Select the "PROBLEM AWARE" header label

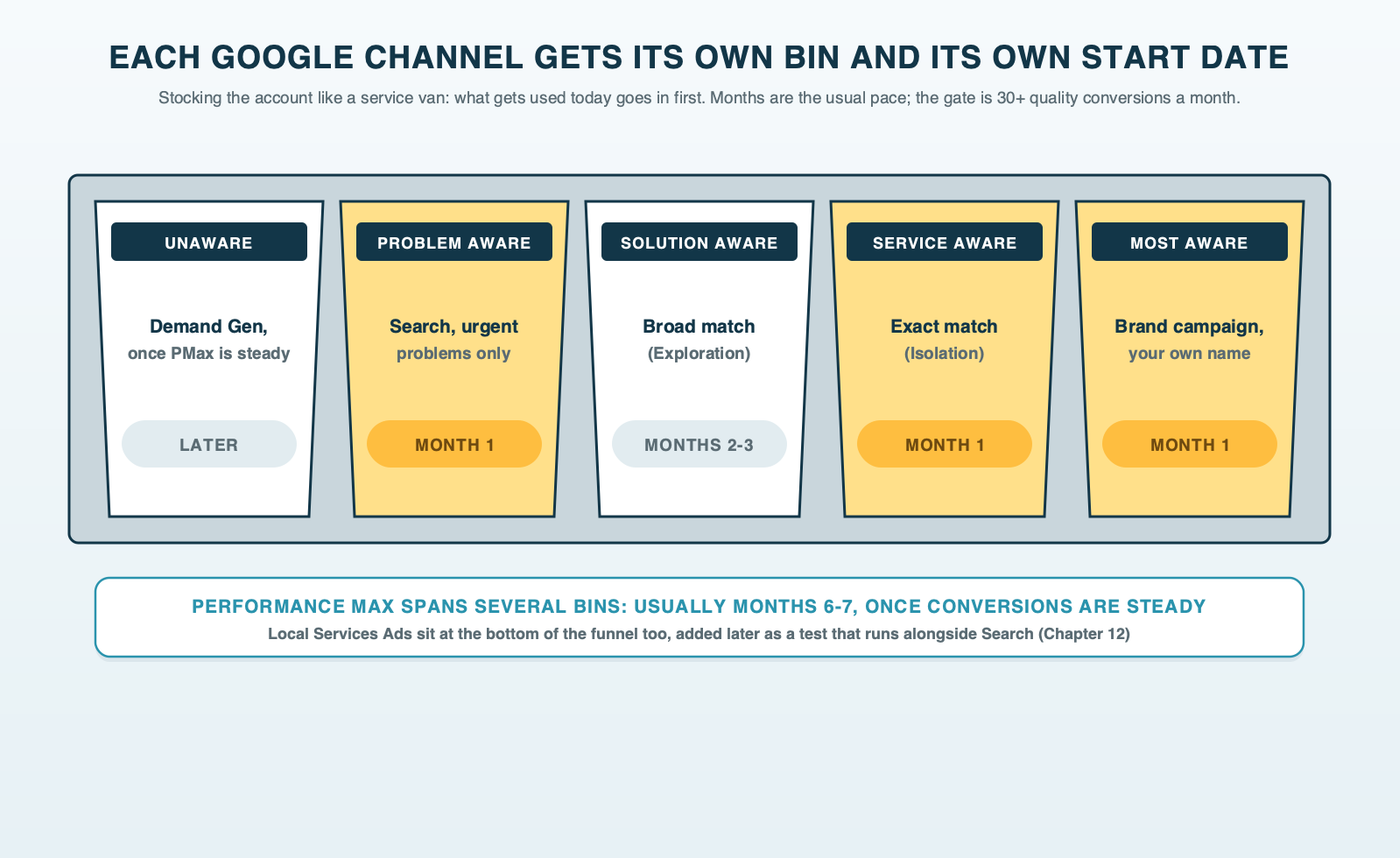pos(454,242)
